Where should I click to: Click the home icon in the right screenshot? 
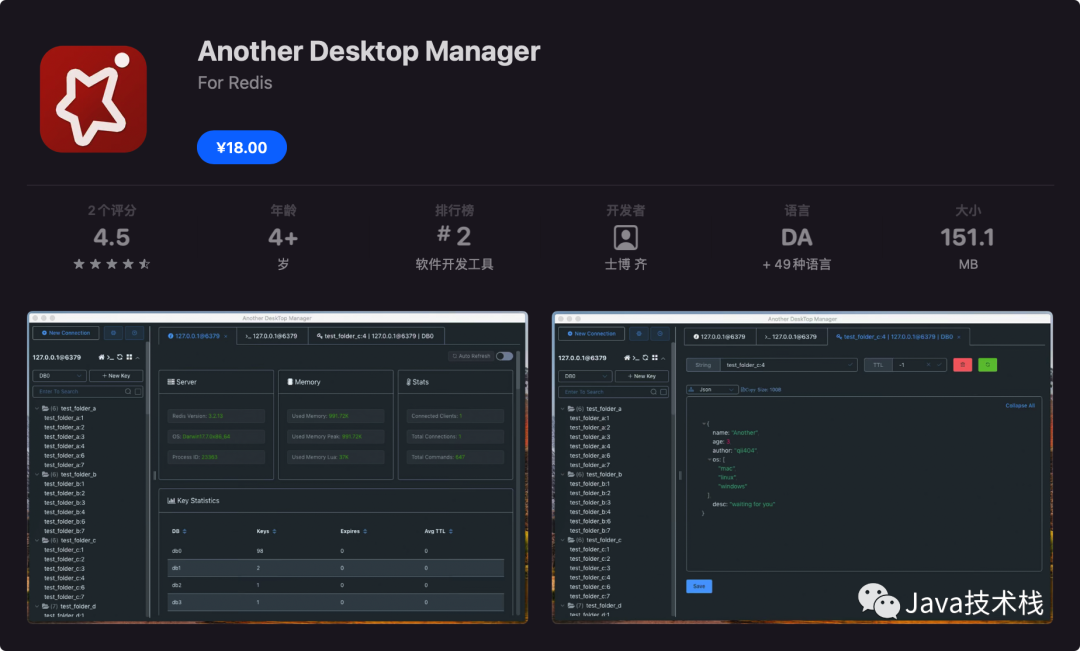point(627,358)
